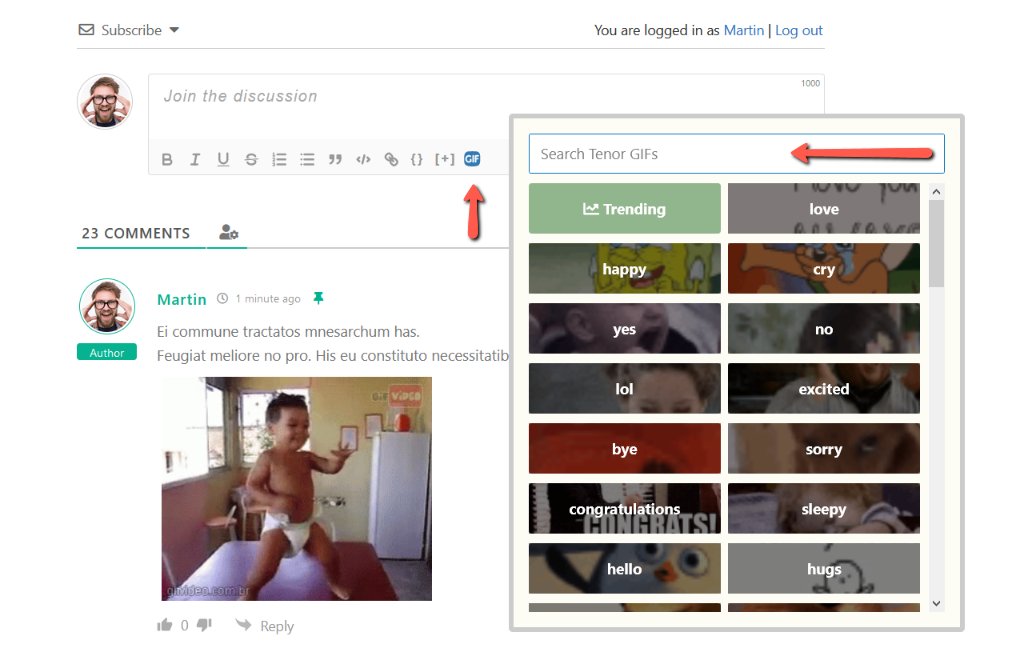
Task: Click the GIF panel scroll up arrow
Action: (x=936, y=192)
